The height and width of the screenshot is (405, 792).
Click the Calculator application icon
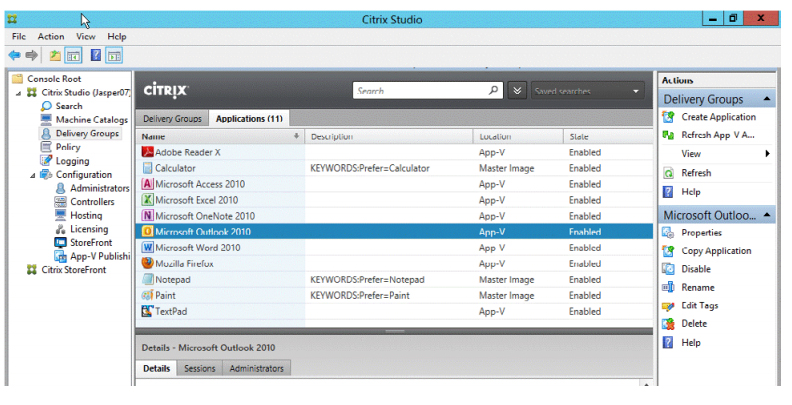[x=147, y=168]
